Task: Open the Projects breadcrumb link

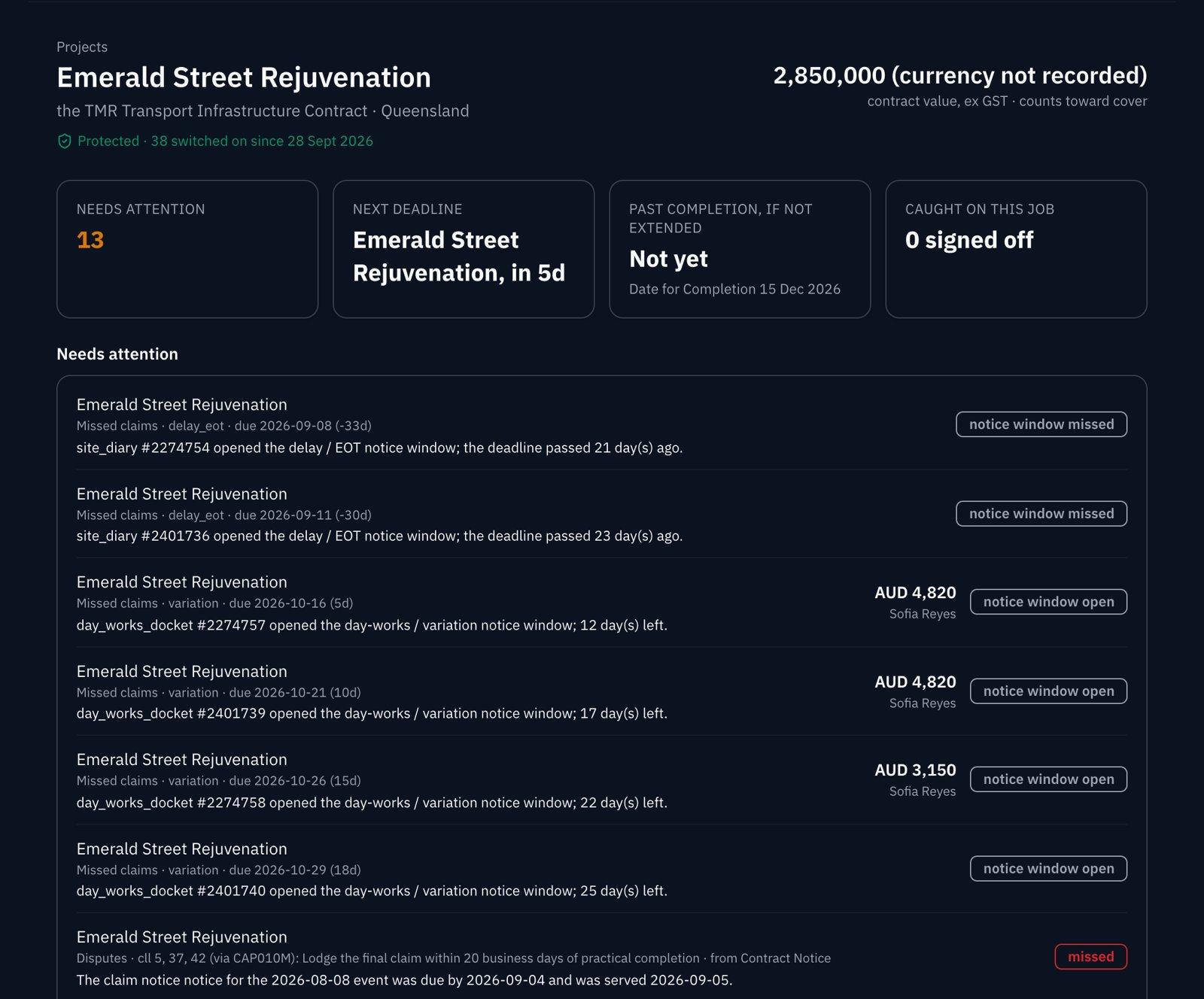Action: click(x=82, y=47)
